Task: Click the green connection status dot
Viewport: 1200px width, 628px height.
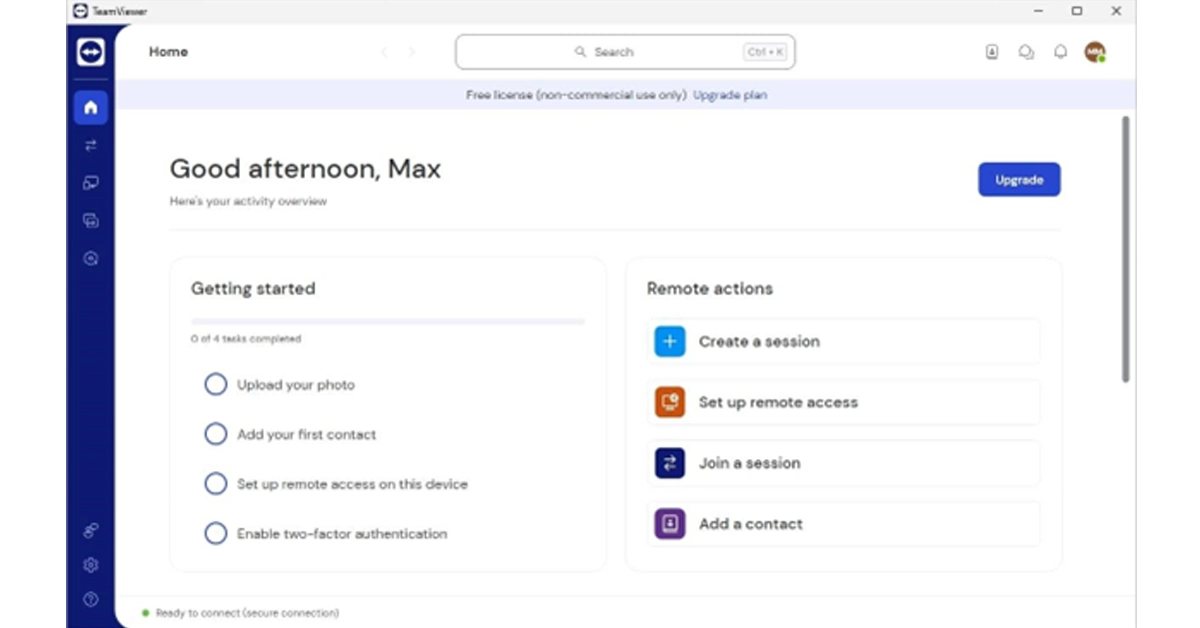Action: click(145, 613)
